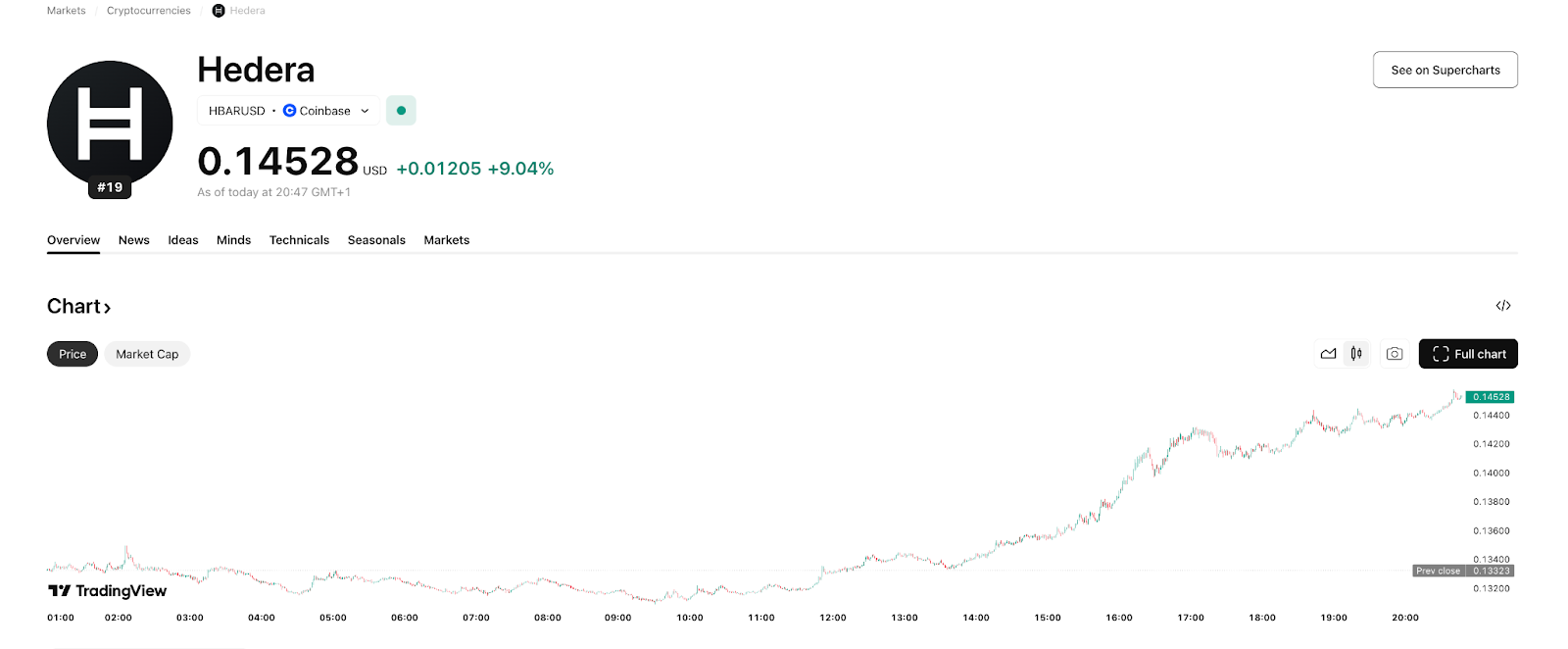Click the 0.14528 current price label on axis
The width and height of the screenshot is (1568, 649).
[1491, 397]
